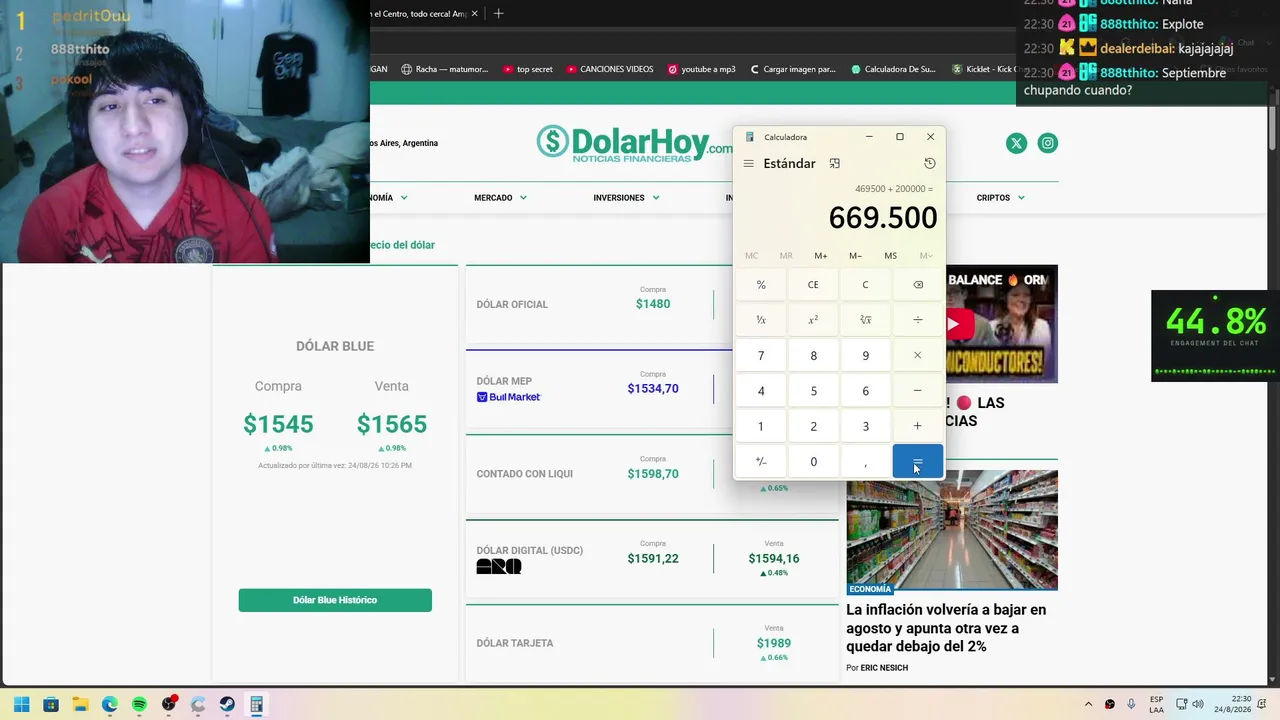Screen dimensions: 1280x720
Task: Open the 'Cargar imagen par...' bookmark
Action: [x=792, y=69]
